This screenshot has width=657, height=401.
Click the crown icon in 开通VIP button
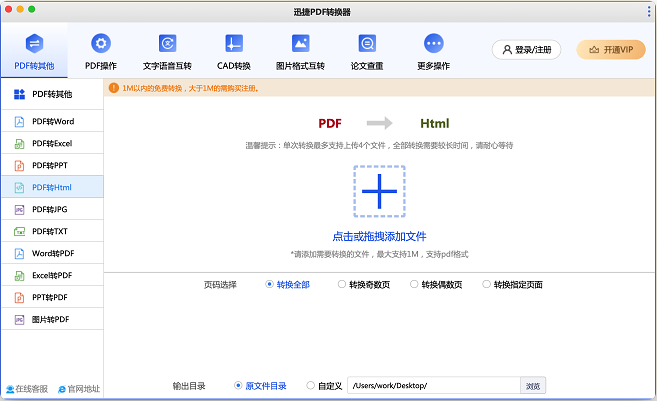(594, 50)
